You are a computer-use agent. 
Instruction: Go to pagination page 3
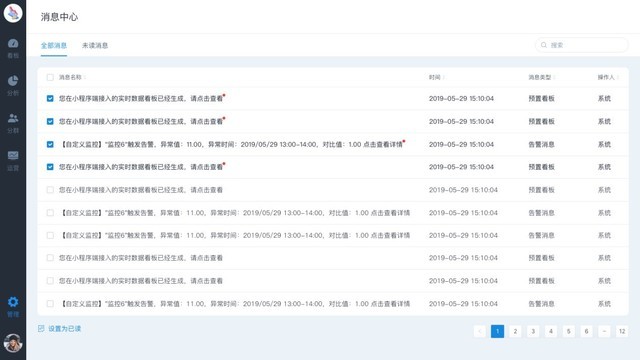click(533, 331)
